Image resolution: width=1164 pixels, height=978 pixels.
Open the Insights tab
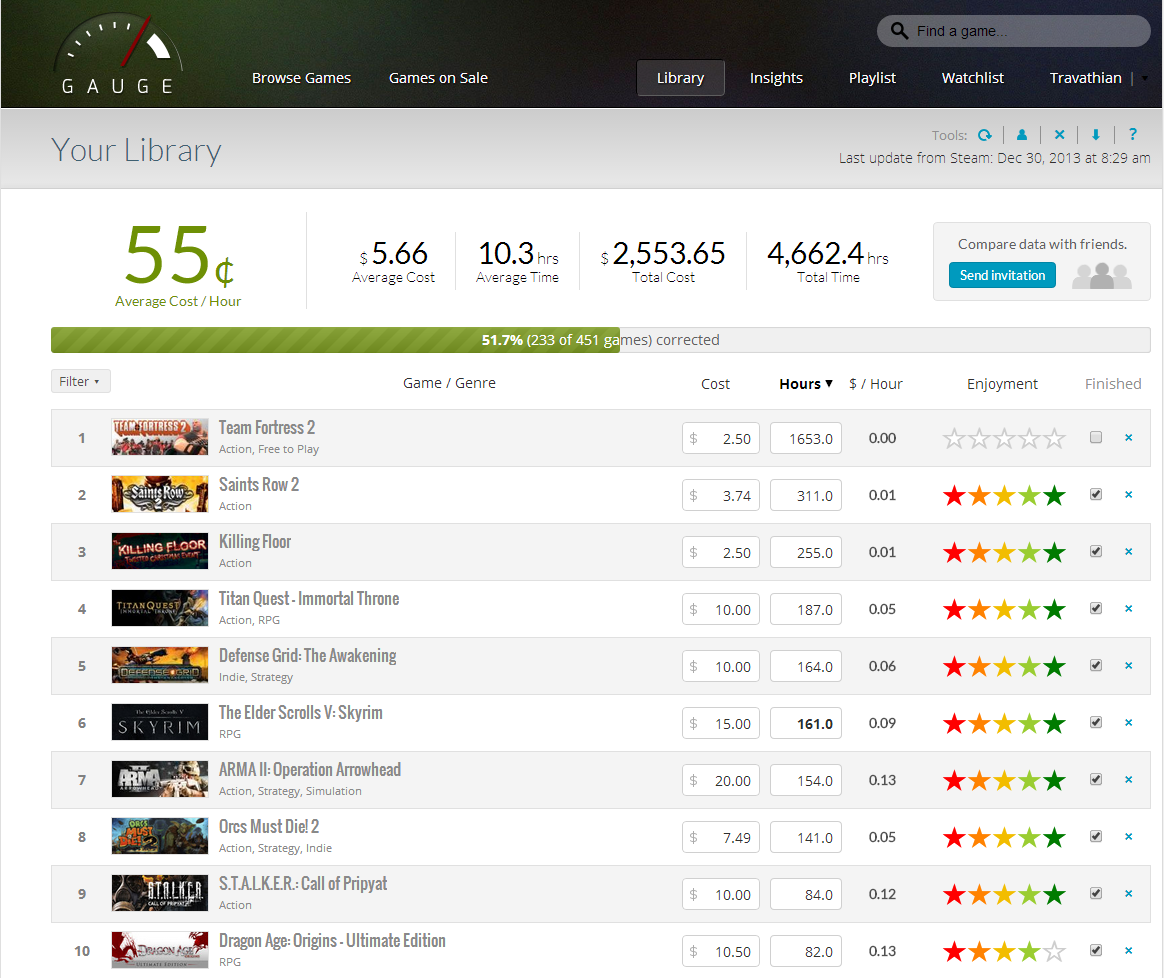coord(776,78)
